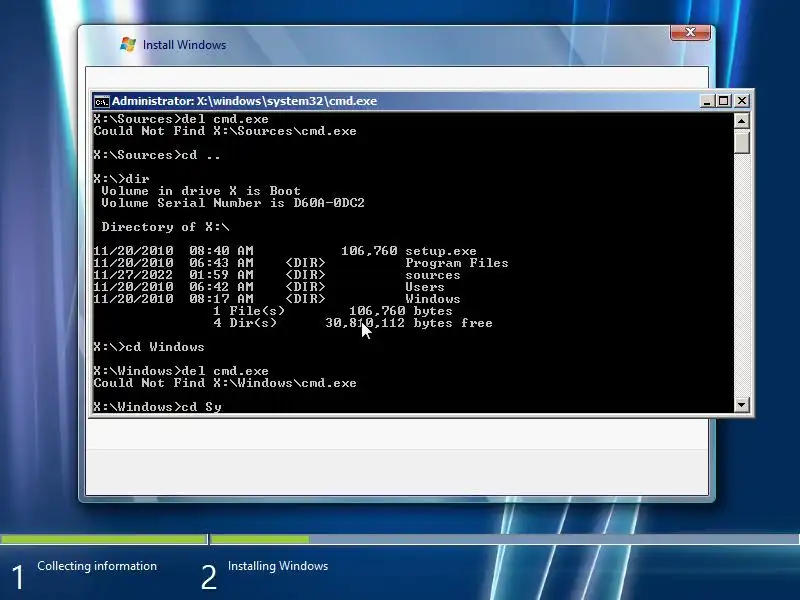Click 'X:\Windows>del cmd.exe' command line
Image resolution: width=800 pixels, height=600 pixels.
pyautogui.click(x=181, y=371)
